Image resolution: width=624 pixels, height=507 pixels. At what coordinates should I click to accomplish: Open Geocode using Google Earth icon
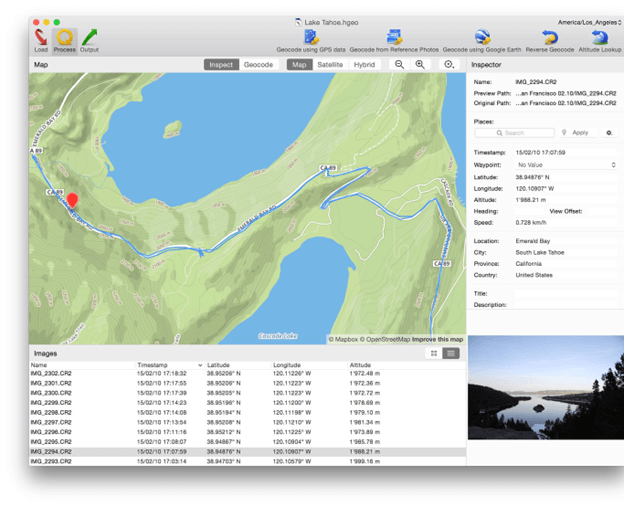coord(482,37)
